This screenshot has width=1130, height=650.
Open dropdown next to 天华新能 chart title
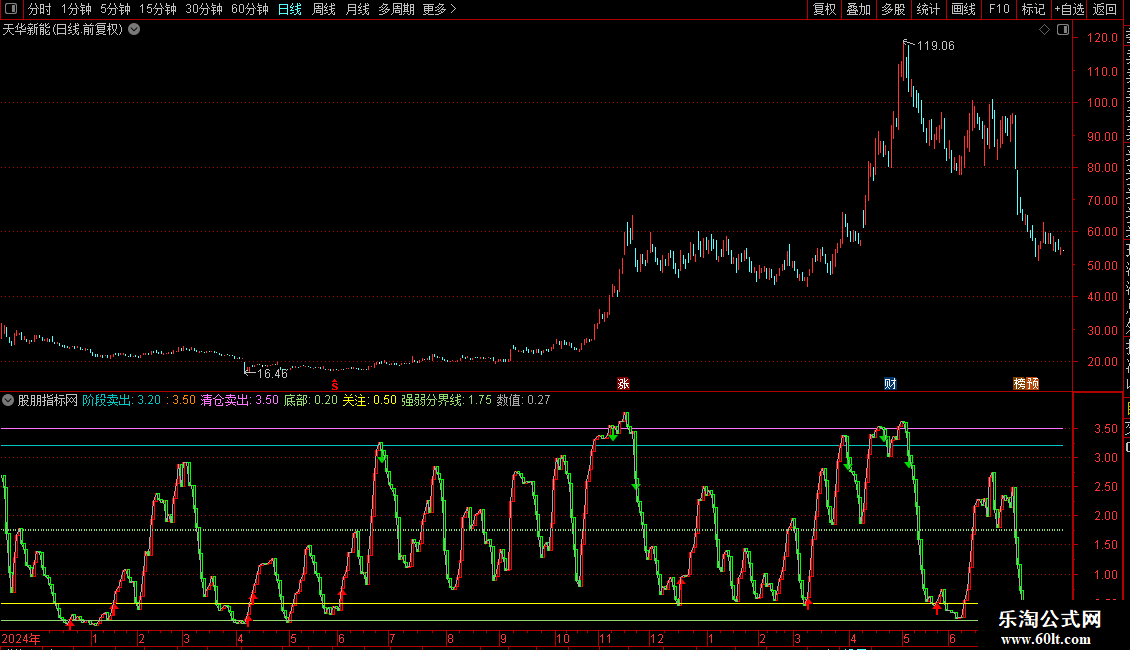134,30
